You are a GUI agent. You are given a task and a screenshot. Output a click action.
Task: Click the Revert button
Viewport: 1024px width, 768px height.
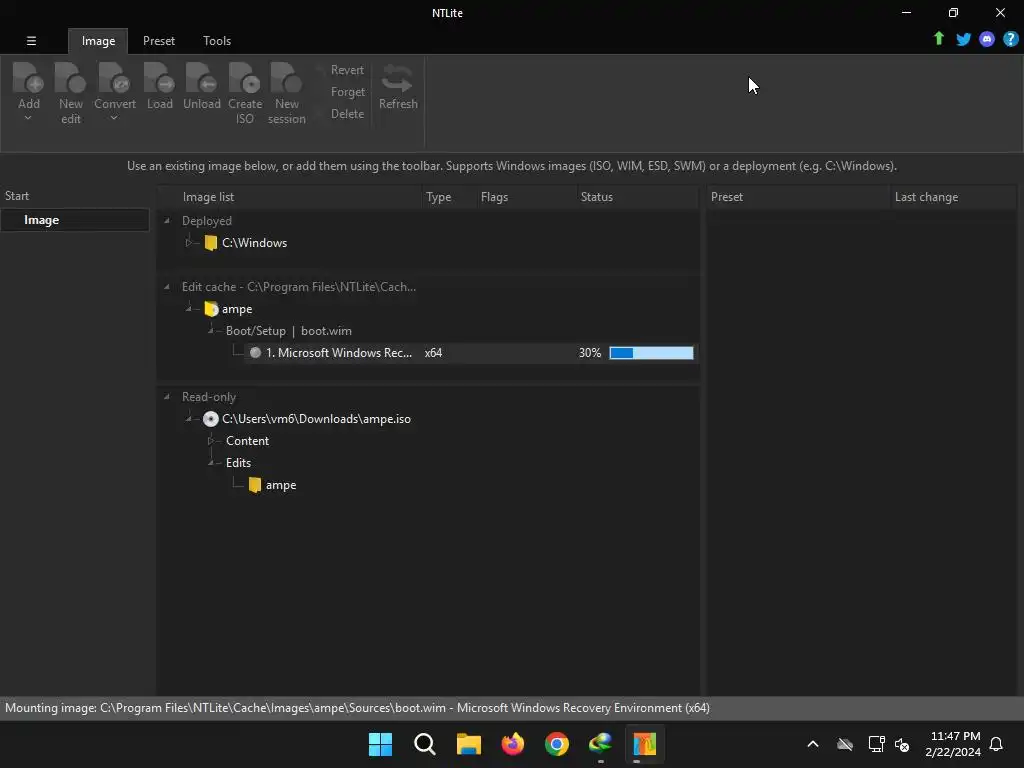click(x=347, y=70)
